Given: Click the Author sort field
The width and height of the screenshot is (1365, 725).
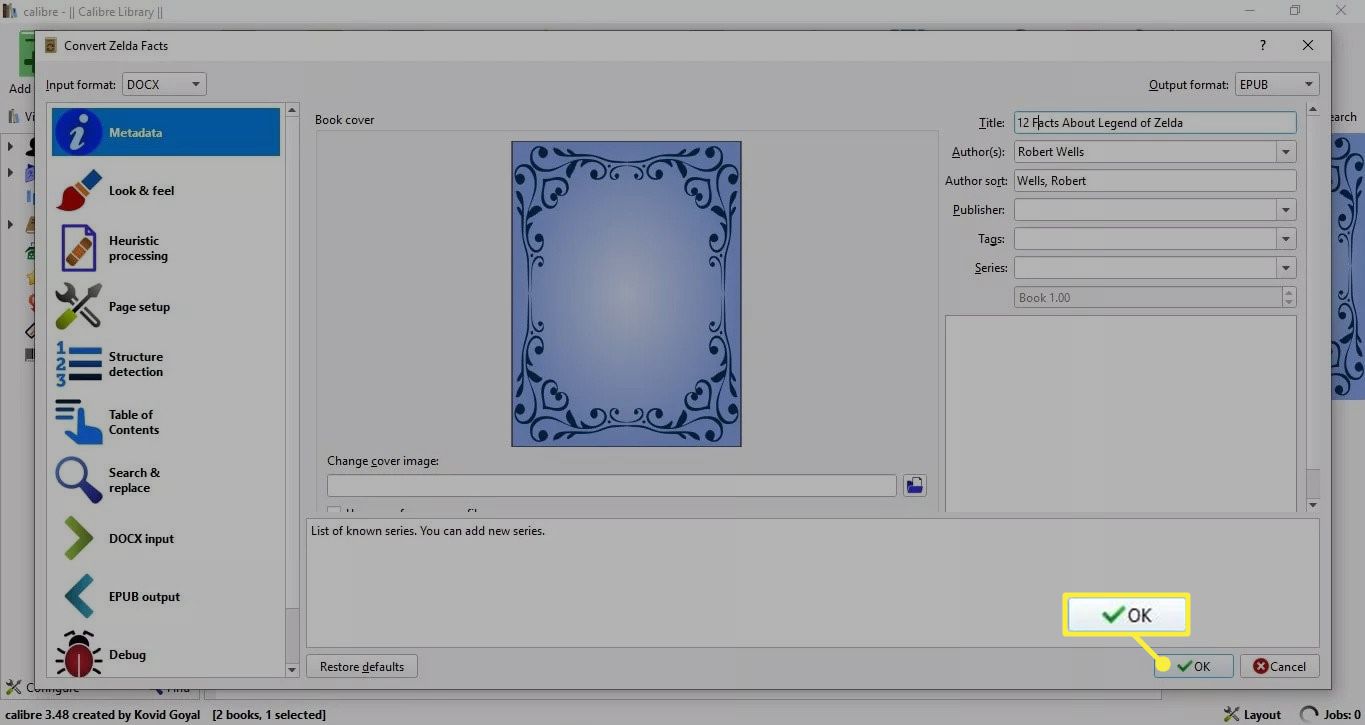Looking at the screenshot, I should [1155, 181].
